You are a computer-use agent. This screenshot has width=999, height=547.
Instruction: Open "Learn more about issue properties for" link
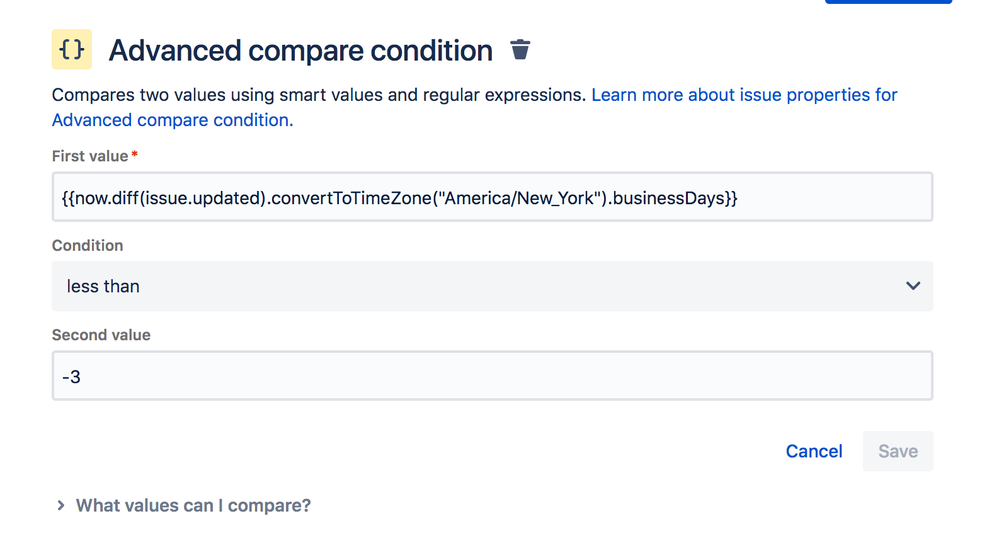(744, 95)
